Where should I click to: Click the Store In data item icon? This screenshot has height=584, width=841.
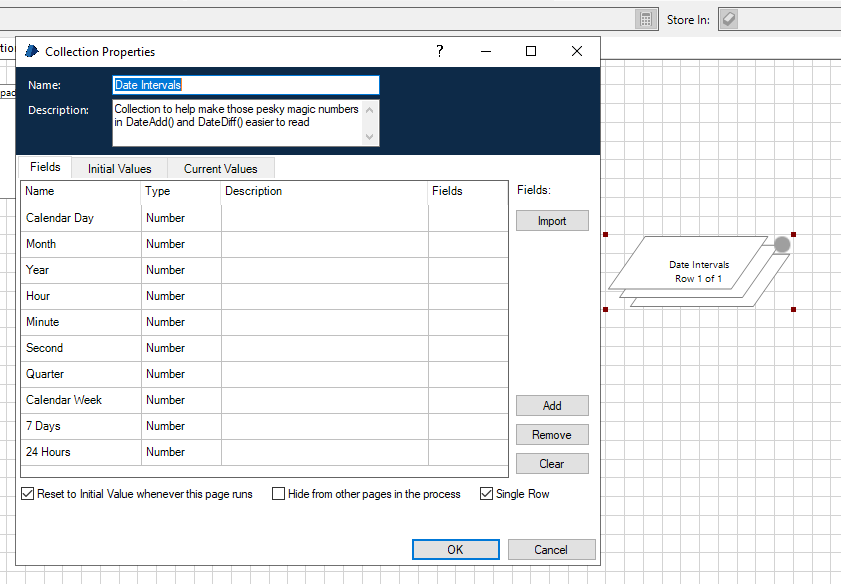pyautogui.click(x=729, y=19)
